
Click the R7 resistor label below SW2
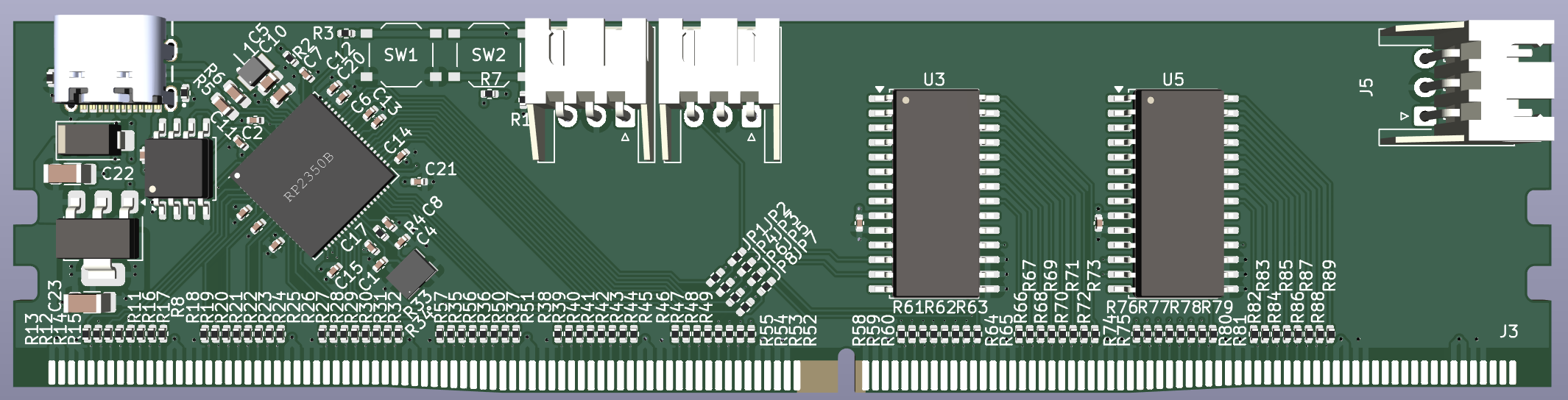(x=490, y=79)
